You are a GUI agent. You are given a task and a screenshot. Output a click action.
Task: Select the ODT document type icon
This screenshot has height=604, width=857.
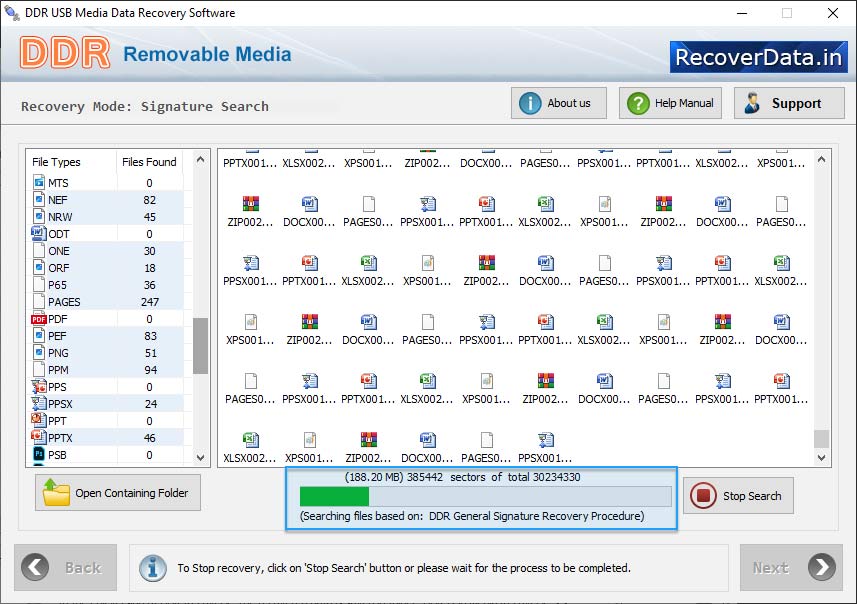pyautogui.click(x=38, y=233)
